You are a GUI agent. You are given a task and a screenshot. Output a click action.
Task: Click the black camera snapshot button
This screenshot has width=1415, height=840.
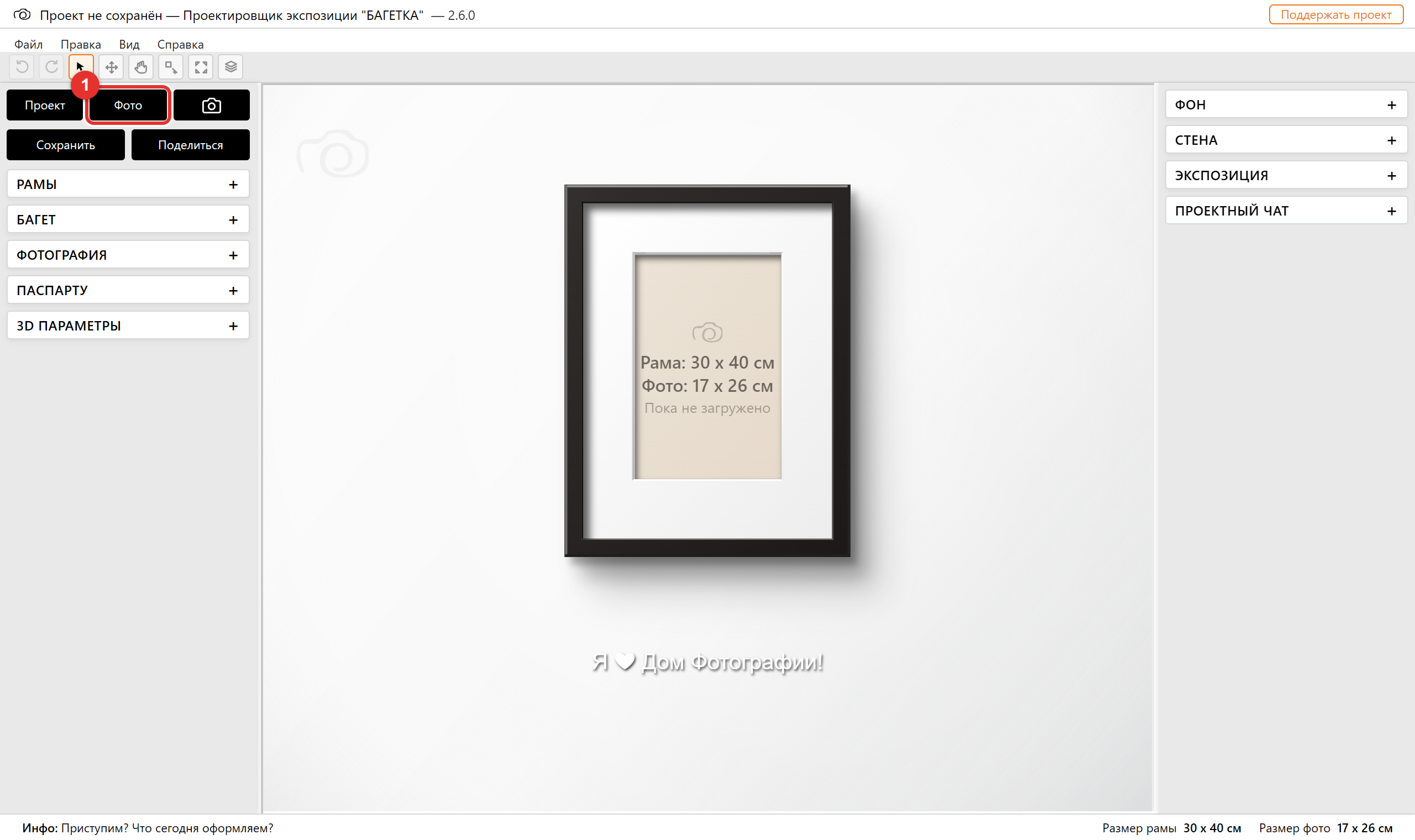[x=212, y=106]
